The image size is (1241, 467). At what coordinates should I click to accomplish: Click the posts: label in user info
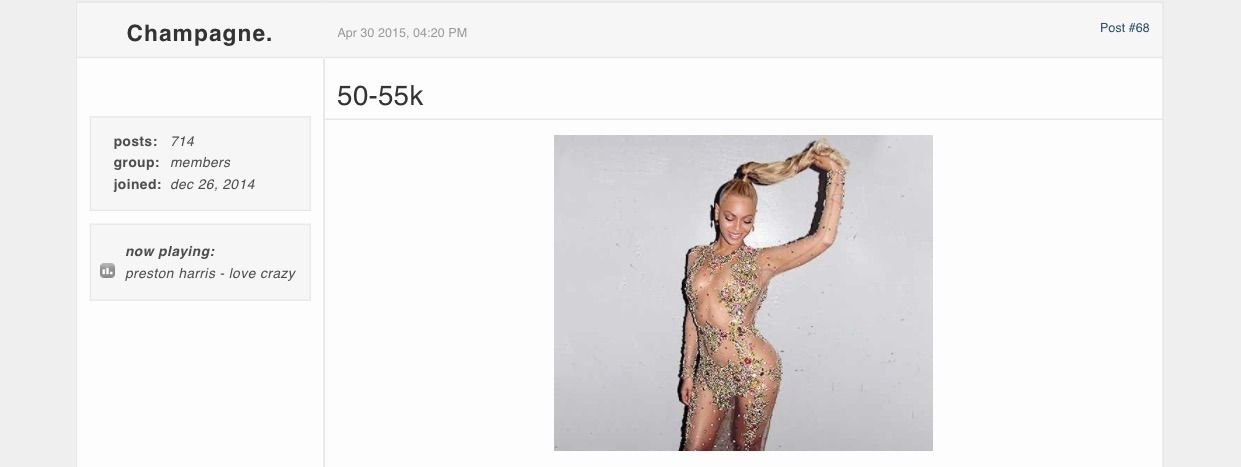[135, 141]
